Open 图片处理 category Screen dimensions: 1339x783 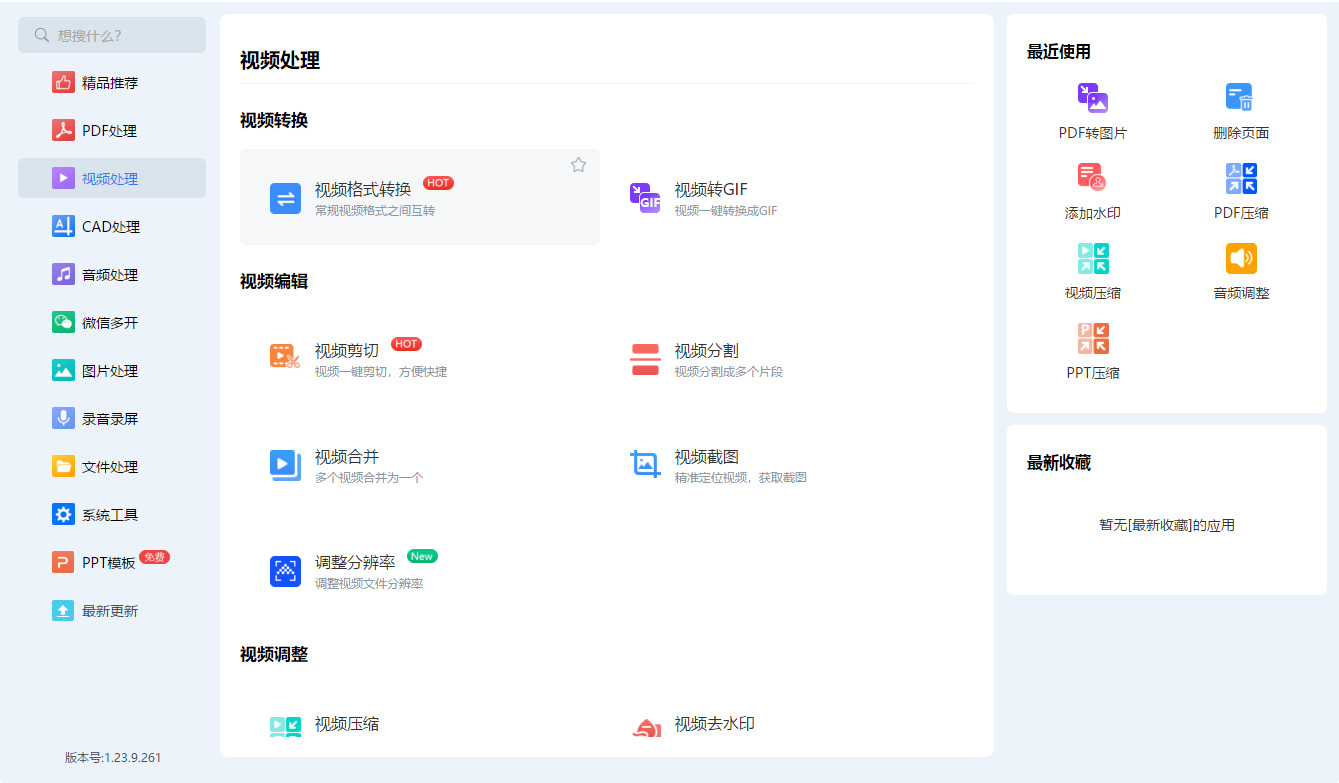click(112, 371)
